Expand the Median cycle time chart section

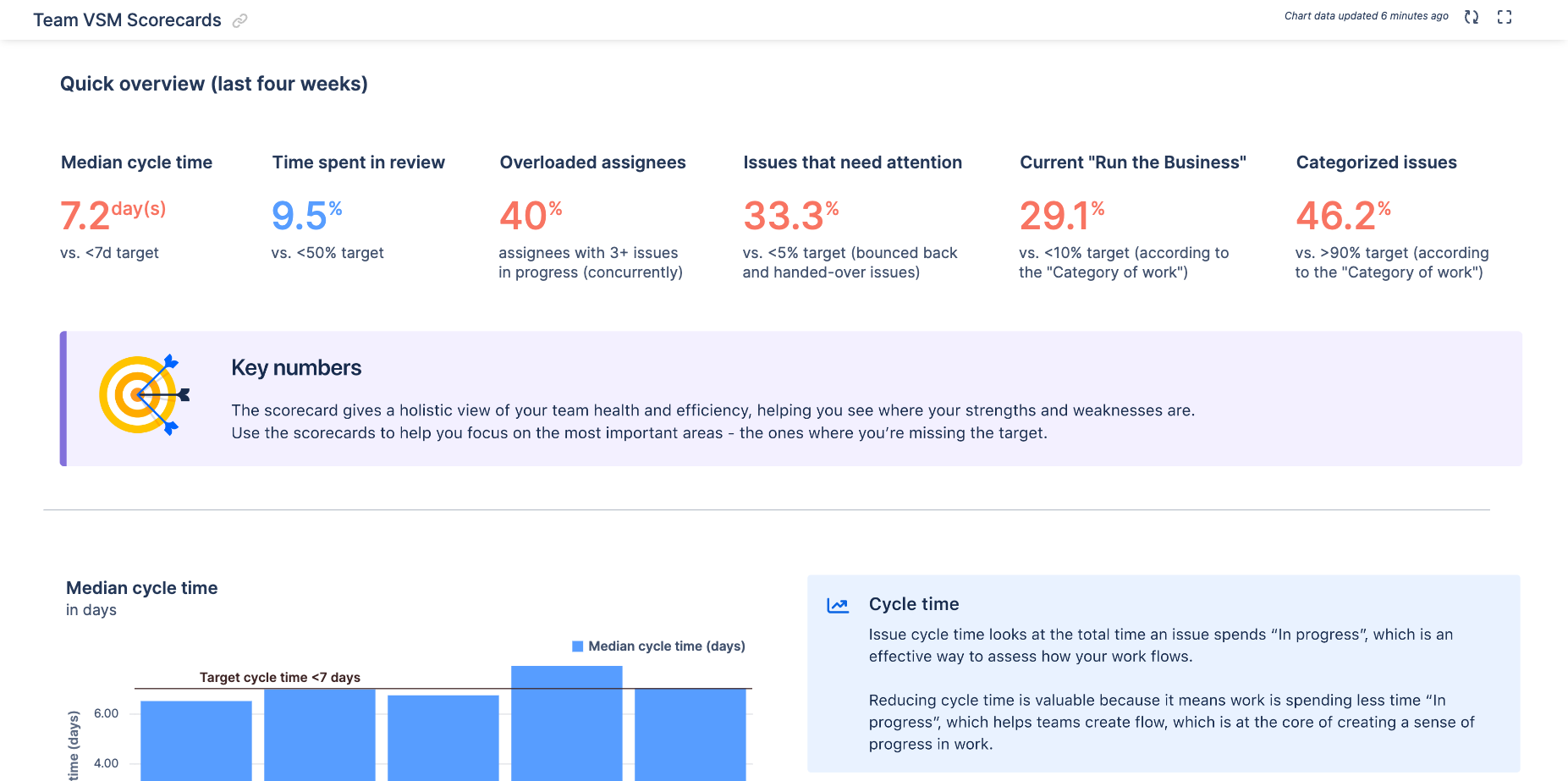(141, 587)
